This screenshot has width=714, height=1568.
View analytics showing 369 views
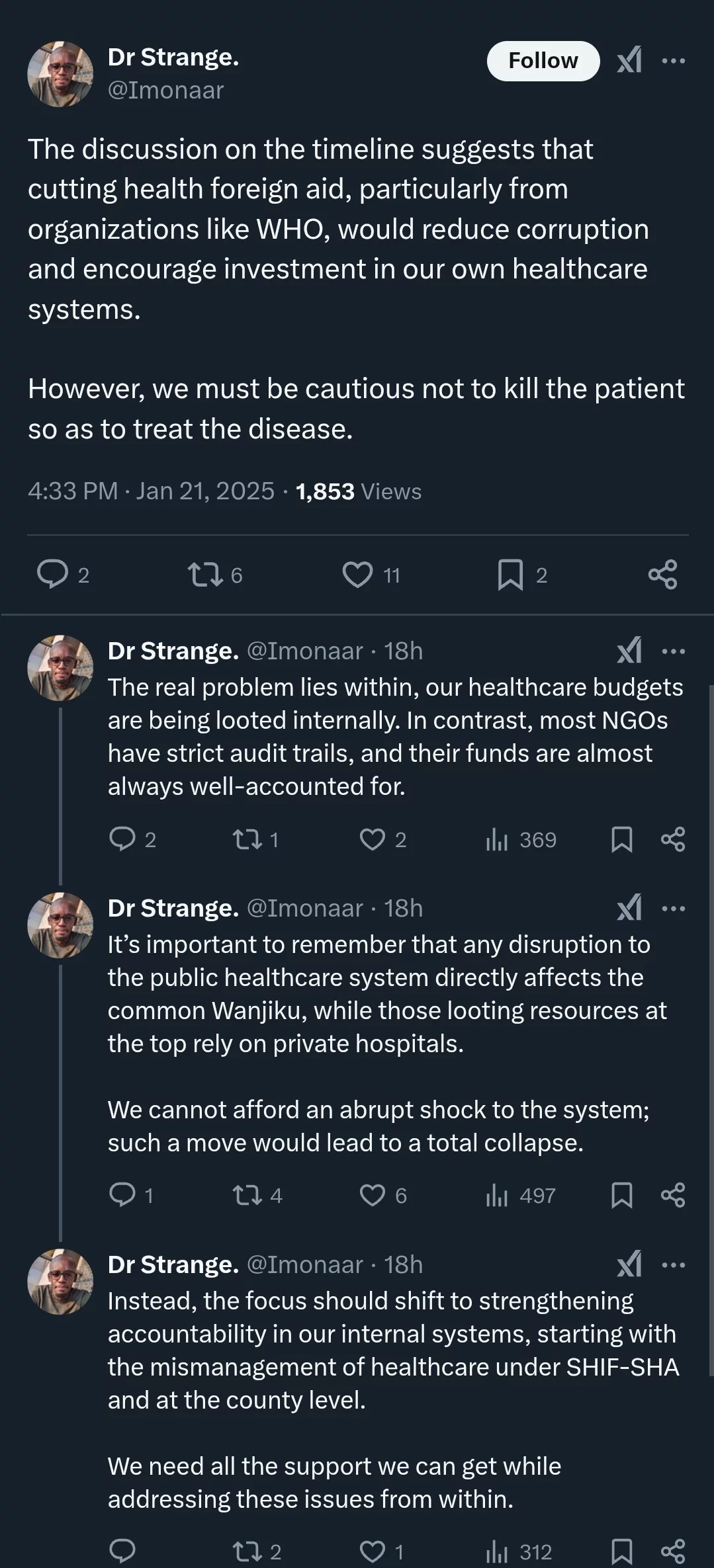(521, 839)
